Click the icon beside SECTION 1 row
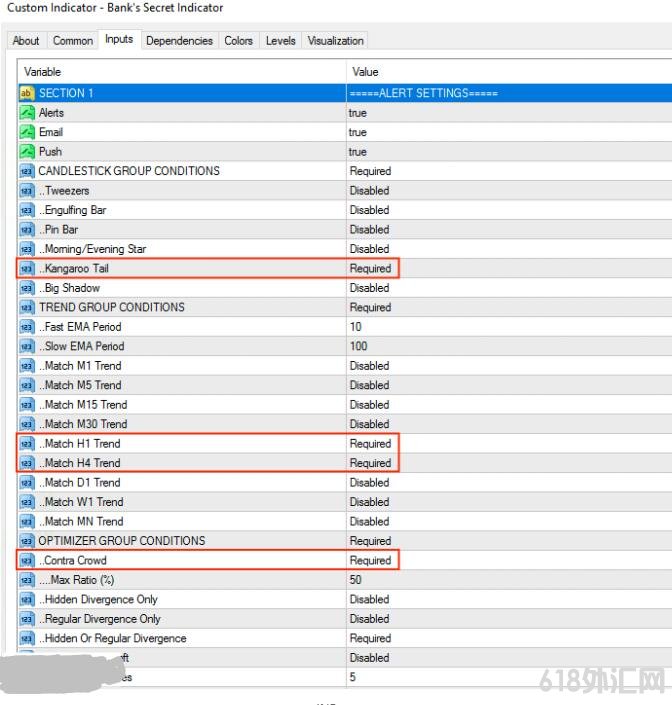The height and width of the screenshot is (705, 672). point(27,93)
